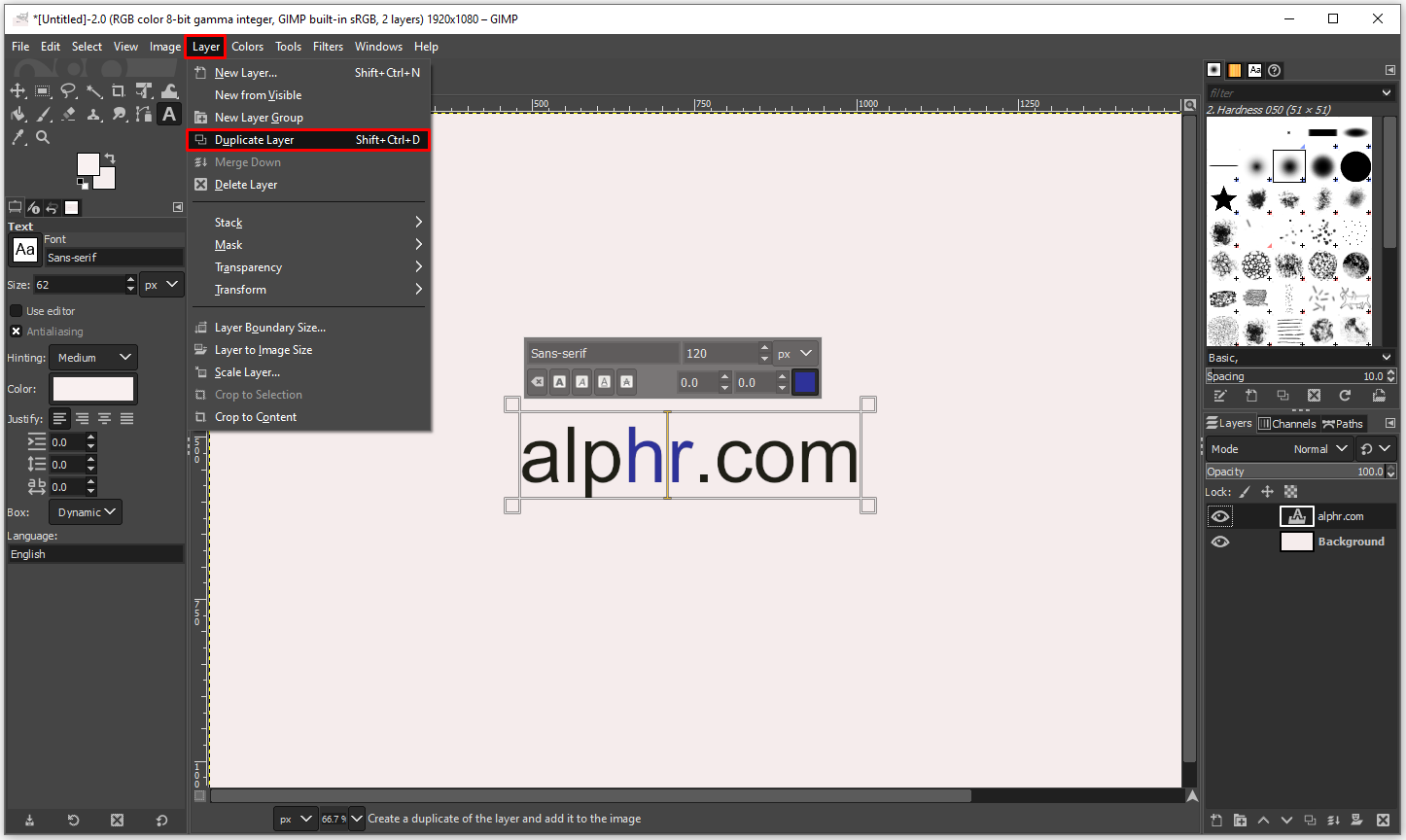Image resolution: width=1406 pixels, height=840 pixels.
Task: Choose Delete Layer from the menu
Action: point(308,185)
